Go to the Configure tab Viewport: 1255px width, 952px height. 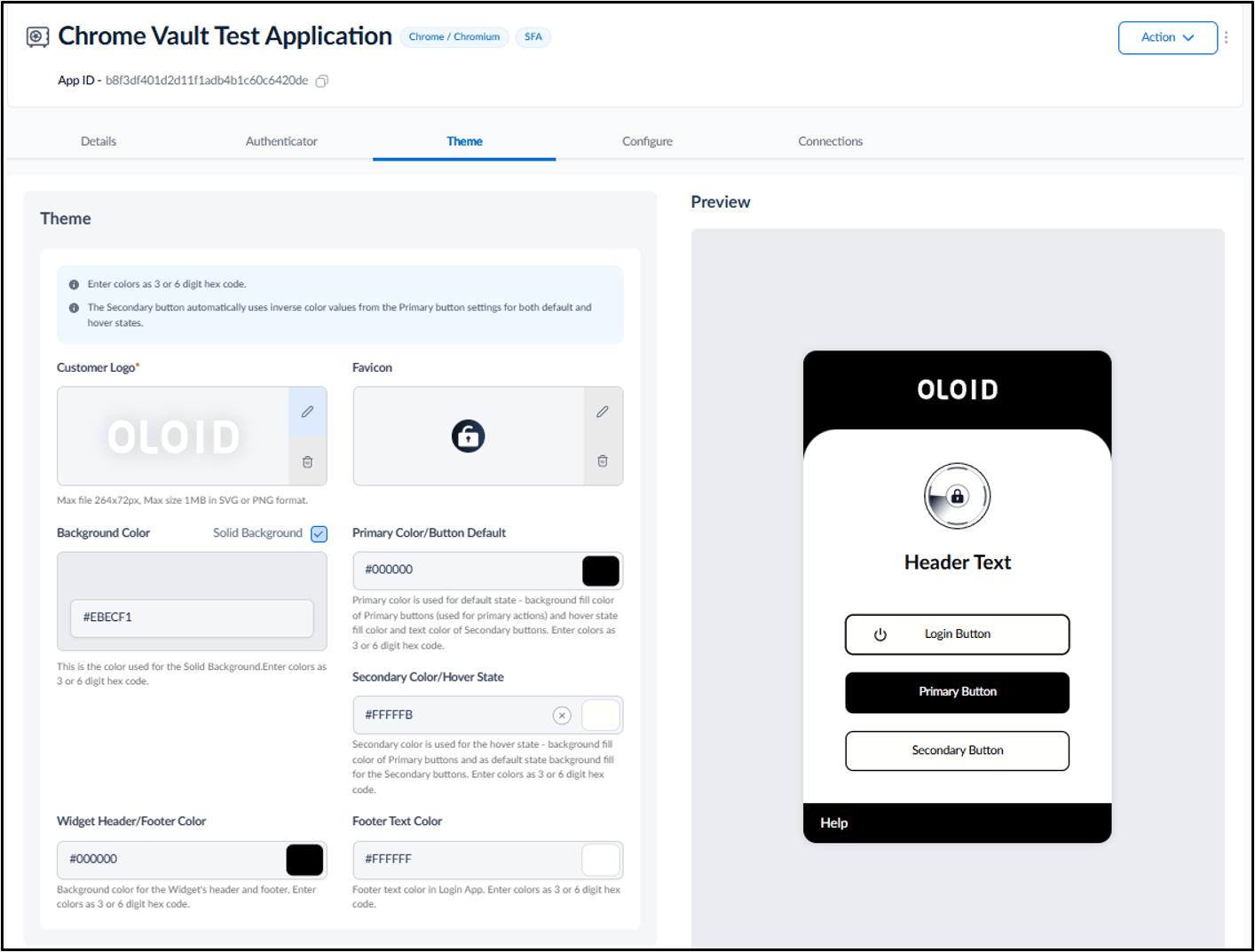(x=647, y=141)
